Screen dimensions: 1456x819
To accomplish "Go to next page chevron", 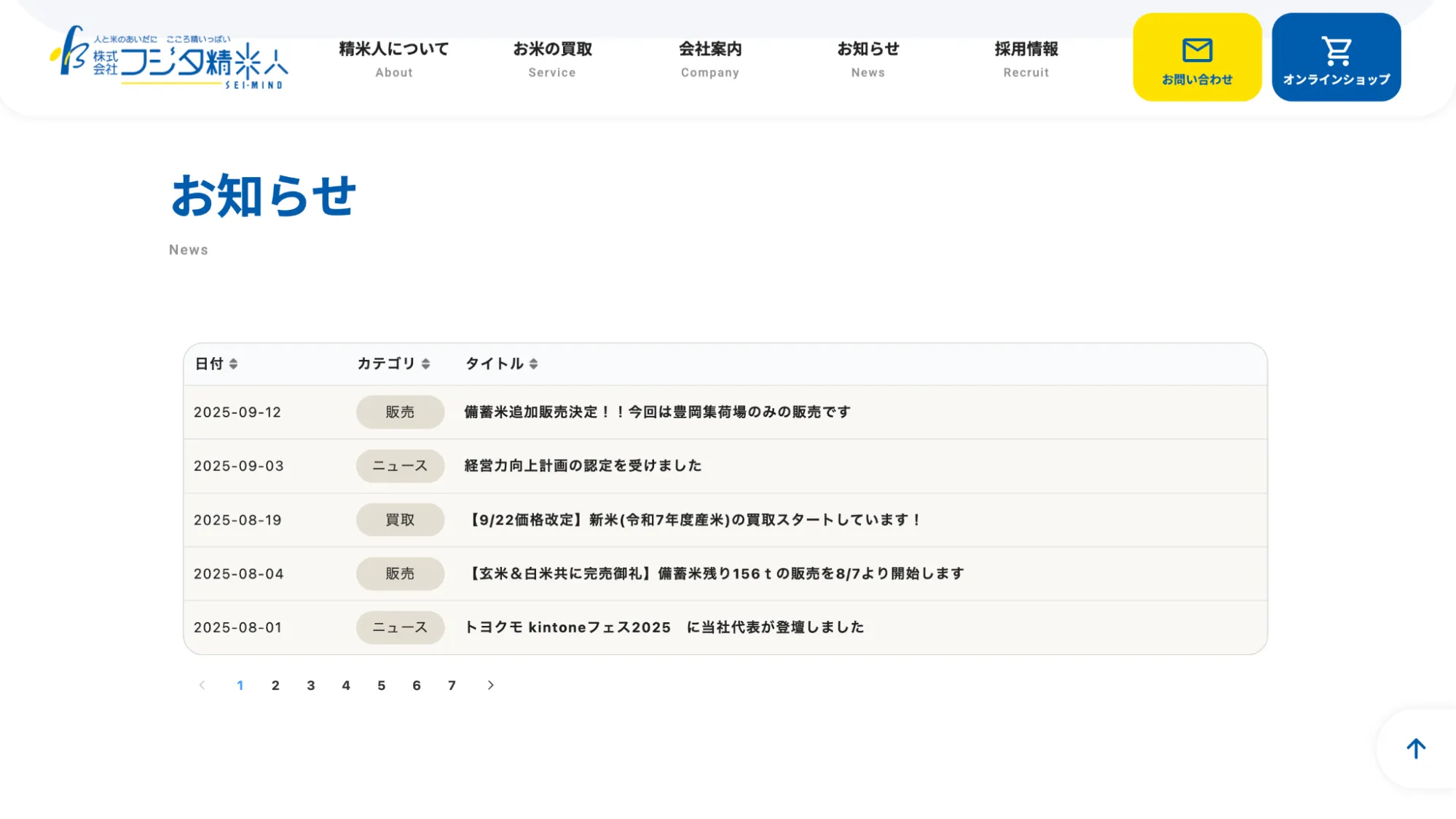I will pyautogui.click(x=490, y=685).
